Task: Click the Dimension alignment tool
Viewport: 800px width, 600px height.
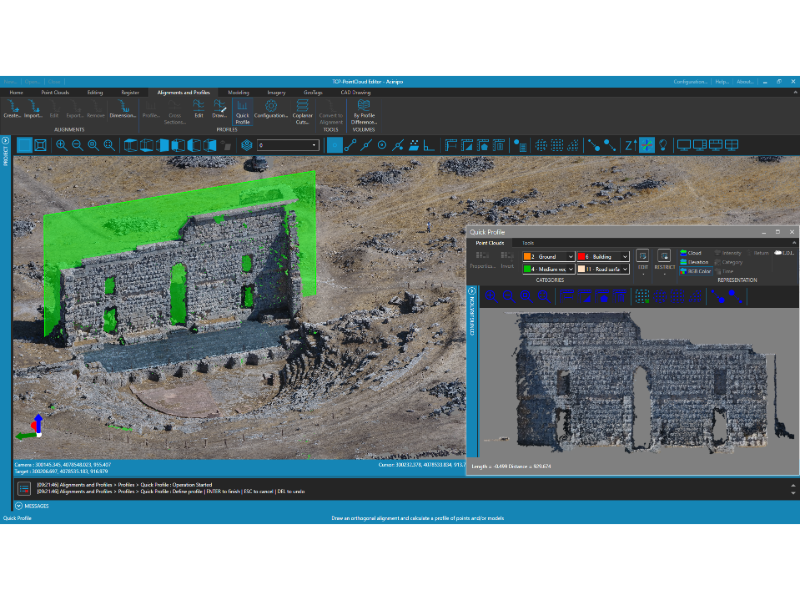Action: click(123, 109)
